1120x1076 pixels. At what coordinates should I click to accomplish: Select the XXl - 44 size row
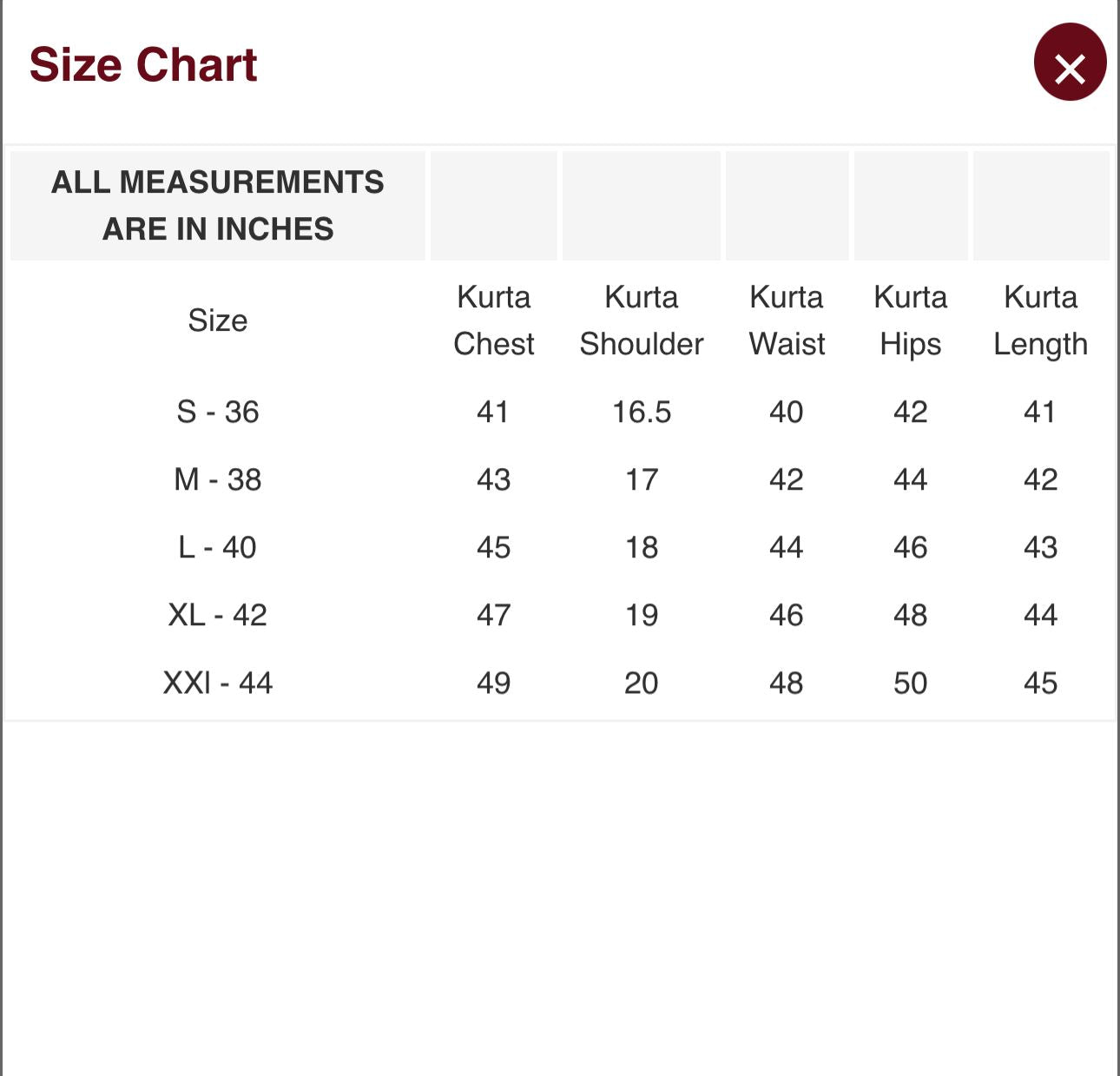560,683
